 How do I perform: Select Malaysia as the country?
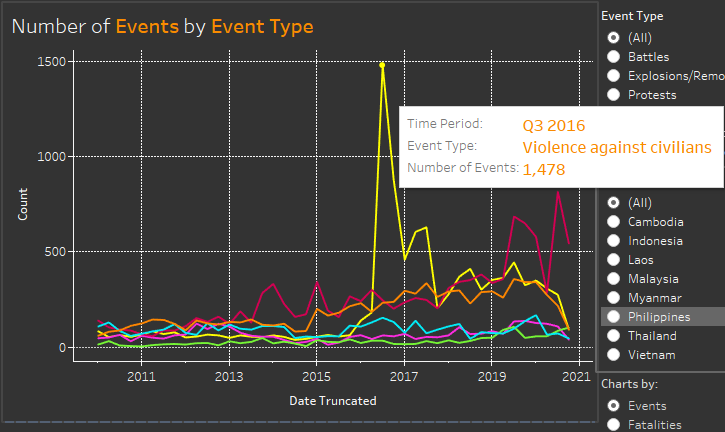click(613, 279)
